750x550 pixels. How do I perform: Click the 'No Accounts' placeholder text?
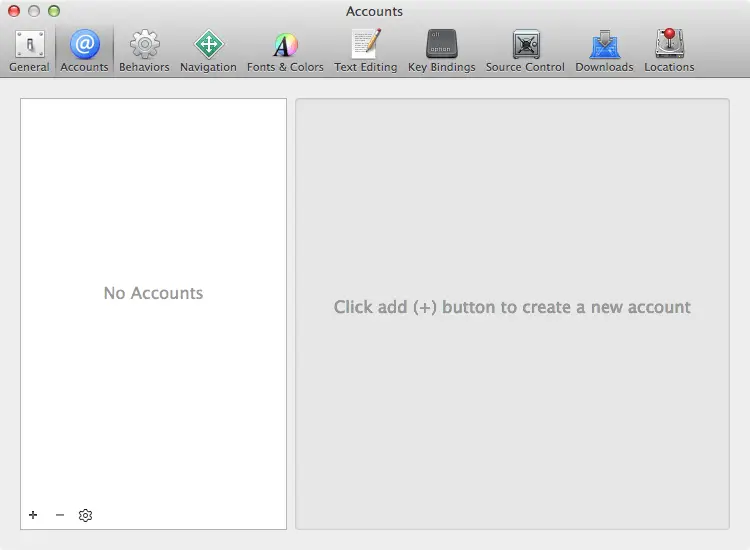[153, 293]
